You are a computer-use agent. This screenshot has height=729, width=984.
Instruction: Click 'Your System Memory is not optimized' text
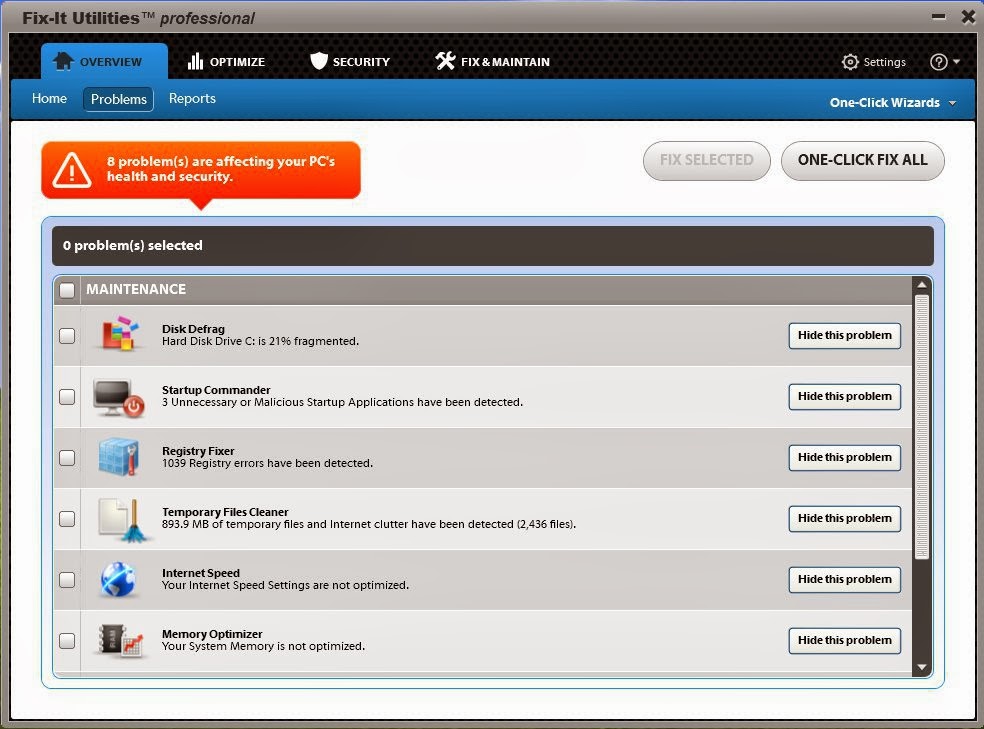pos(264,646)
